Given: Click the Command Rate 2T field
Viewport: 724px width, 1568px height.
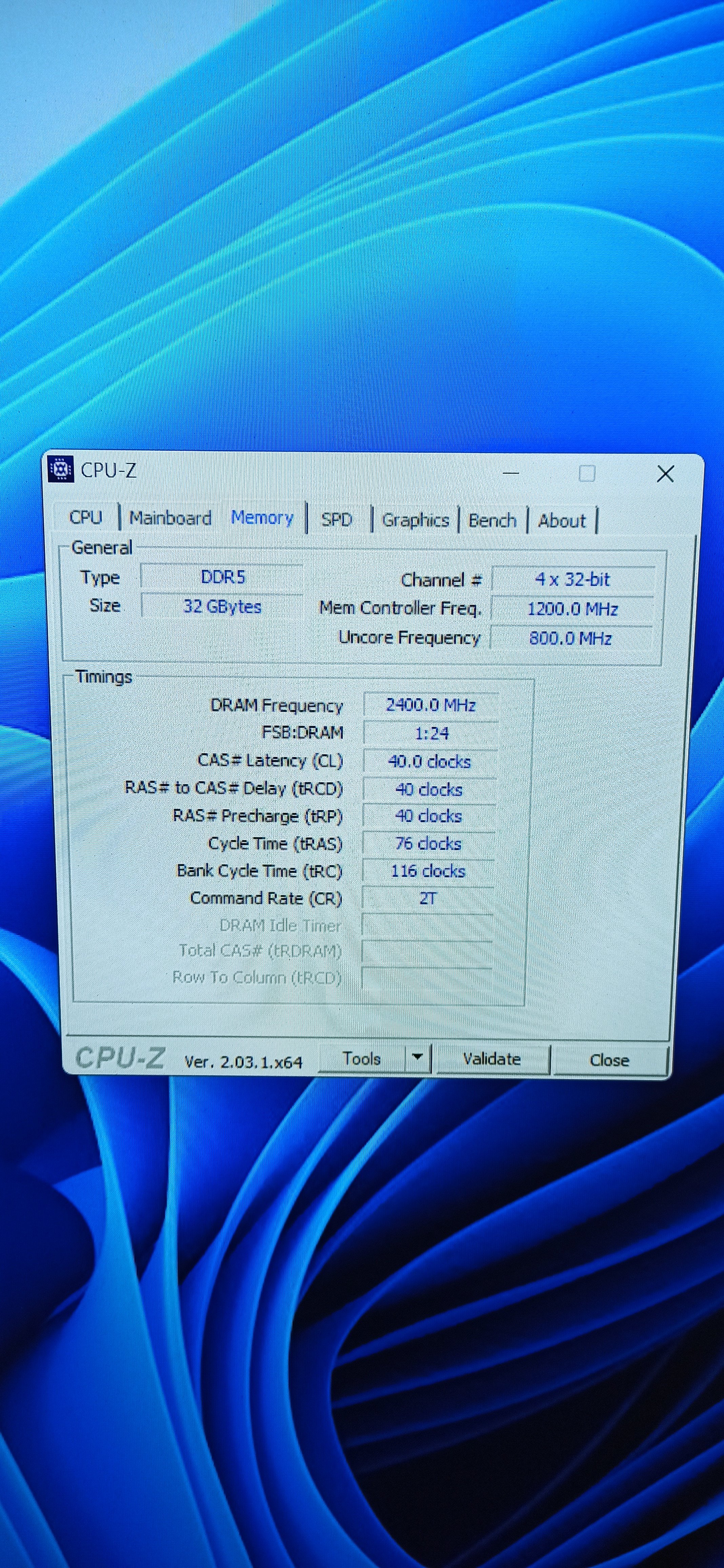Looking at the screenshot, I should pos(428,898).
